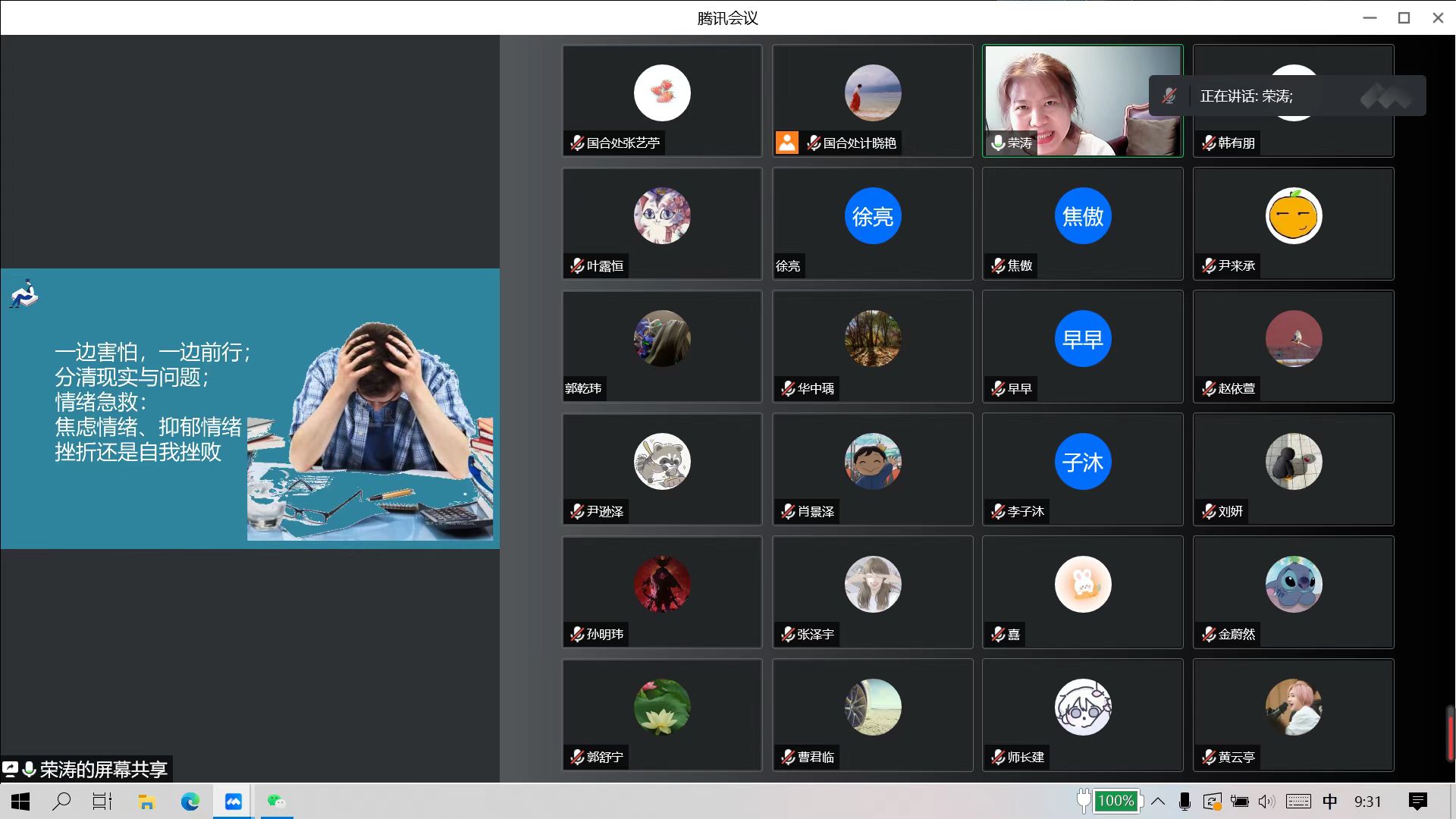This screenshot has width=1456, height=819.
Task: Click the orange host icon by 国合处计晓艳
Action: 786,143
